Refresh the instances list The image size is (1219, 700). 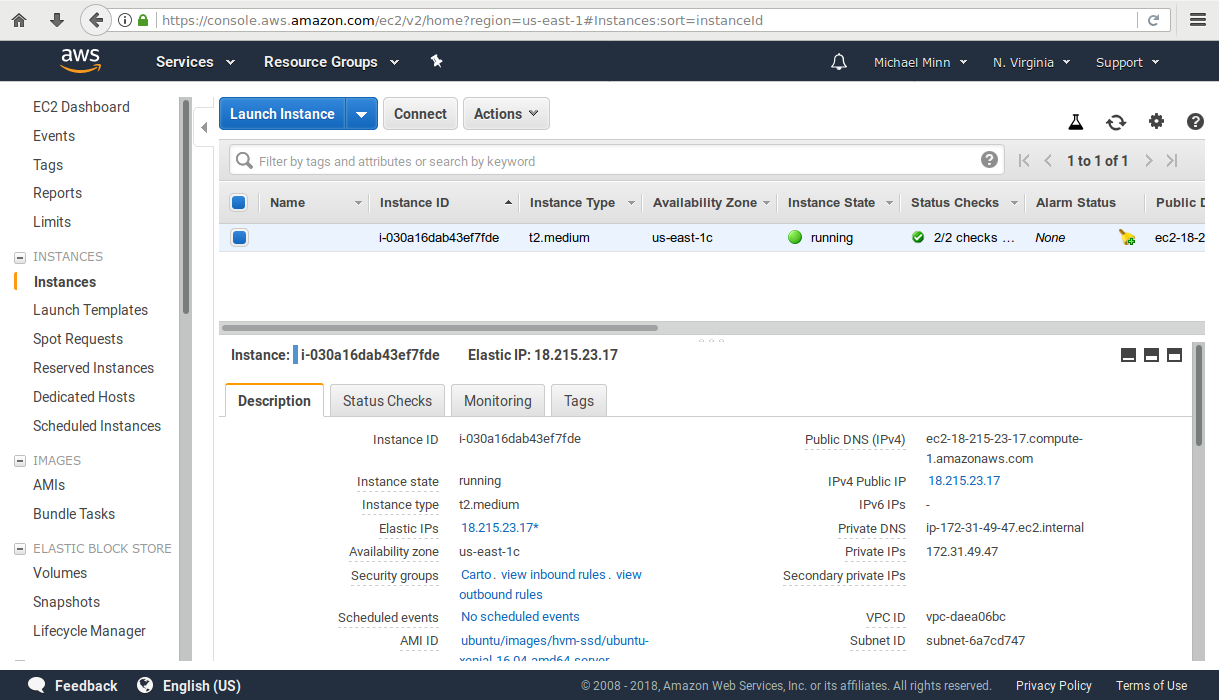pyautogui.click(x=1116, y=122)
